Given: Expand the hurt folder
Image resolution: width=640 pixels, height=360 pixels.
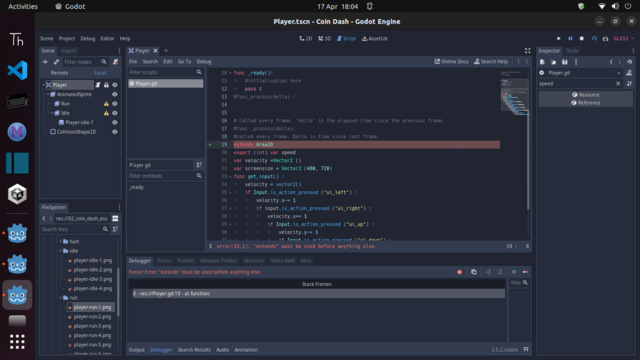Looking at the screenshot, I should (x=60, y=242).
